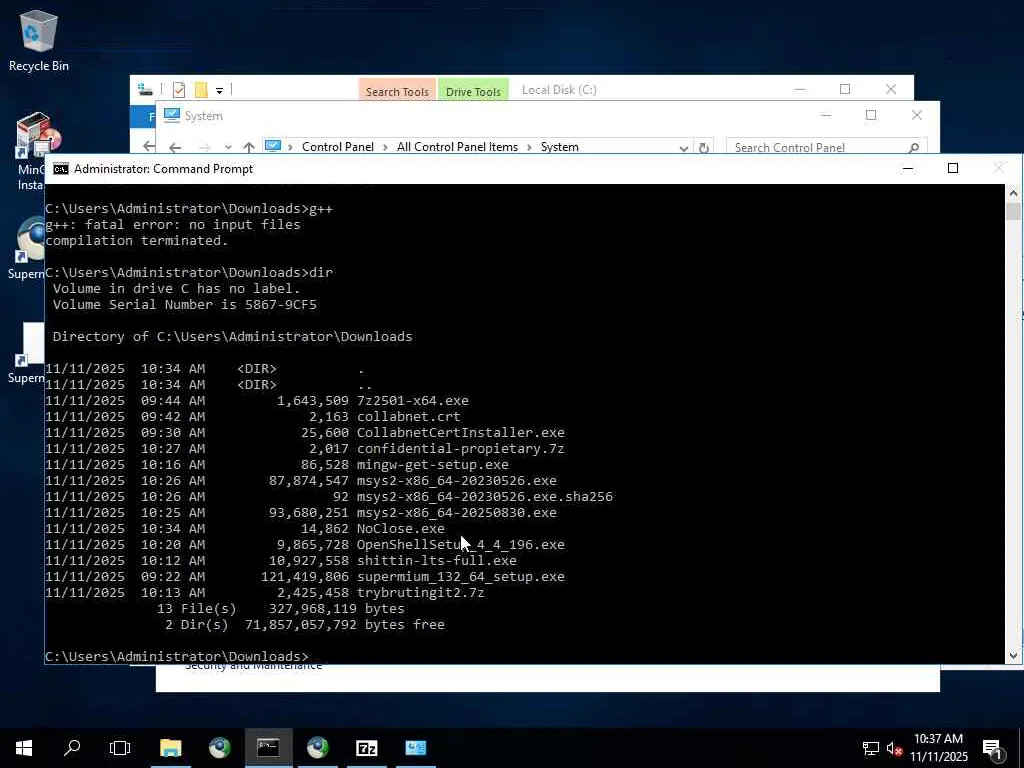Screen dimensions: 1024x768
Task: Click the shittin-lts-full.exe entry
Action: [x=436, y=560]
